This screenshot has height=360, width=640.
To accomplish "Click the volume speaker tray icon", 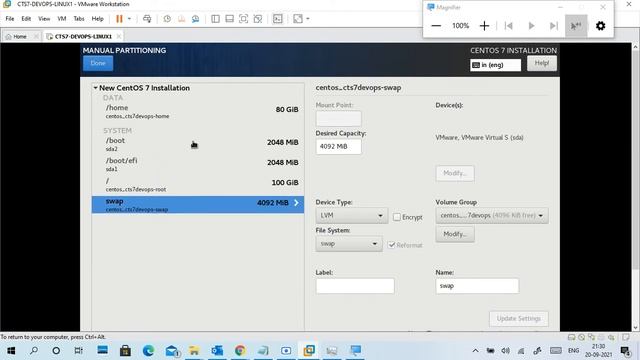I will (506, 351).
